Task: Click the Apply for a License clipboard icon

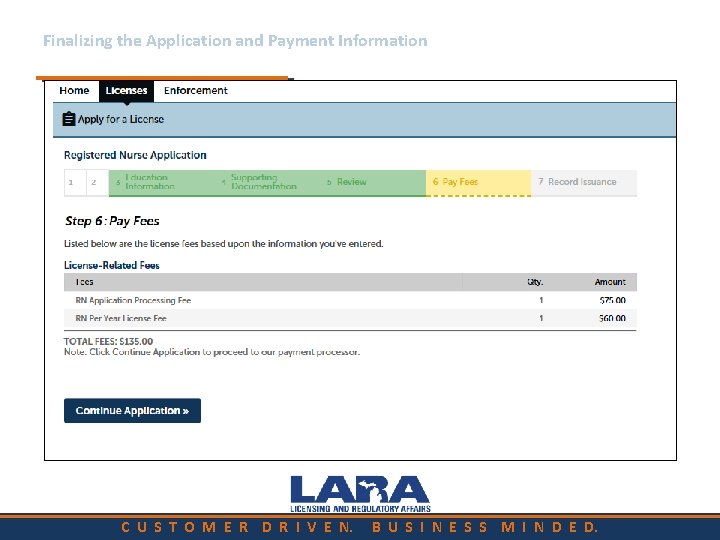Action: 68,119
